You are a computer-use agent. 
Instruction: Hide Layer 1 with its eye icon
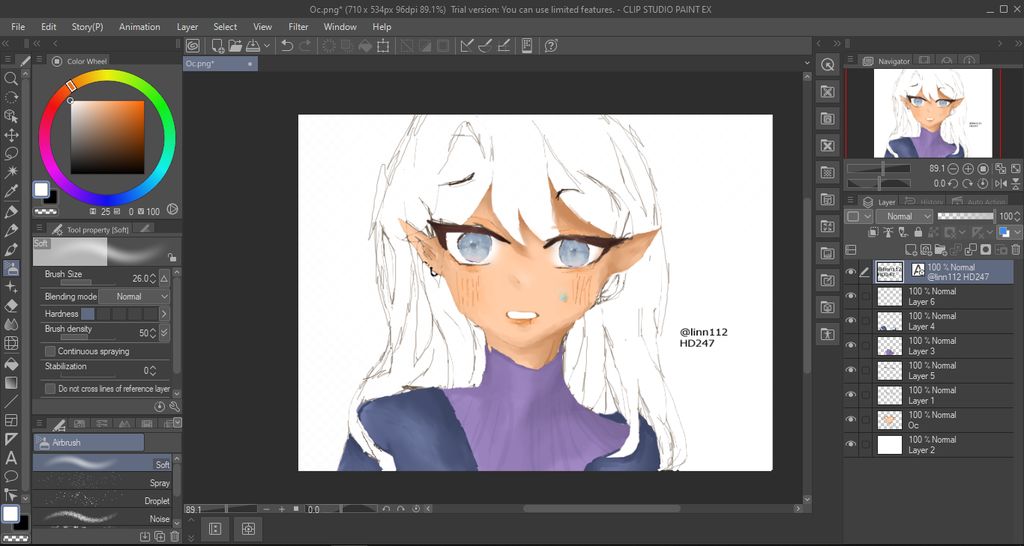[850, 395]
